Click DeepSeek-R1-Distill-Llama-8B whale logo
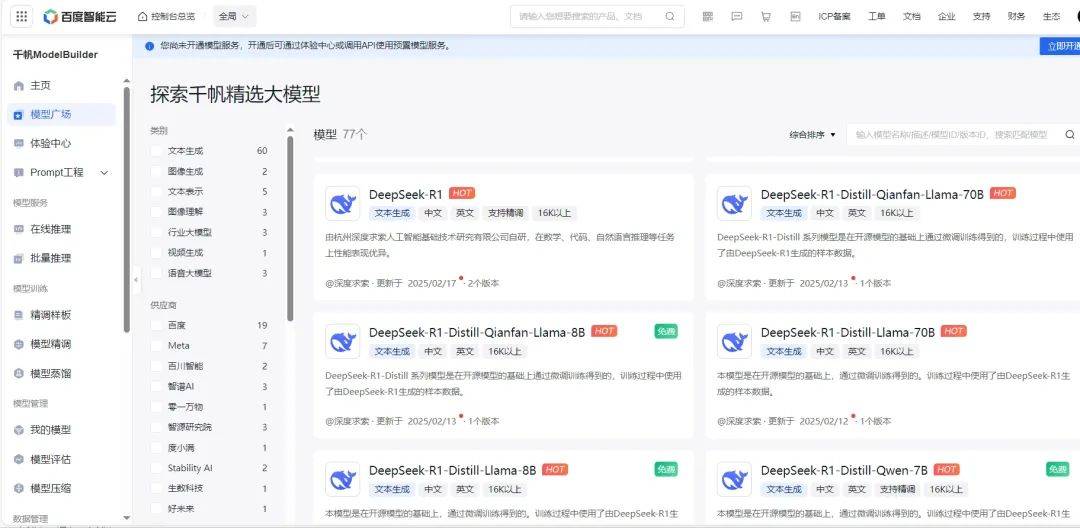This screenshot has height=528, width=1080. 342,479
